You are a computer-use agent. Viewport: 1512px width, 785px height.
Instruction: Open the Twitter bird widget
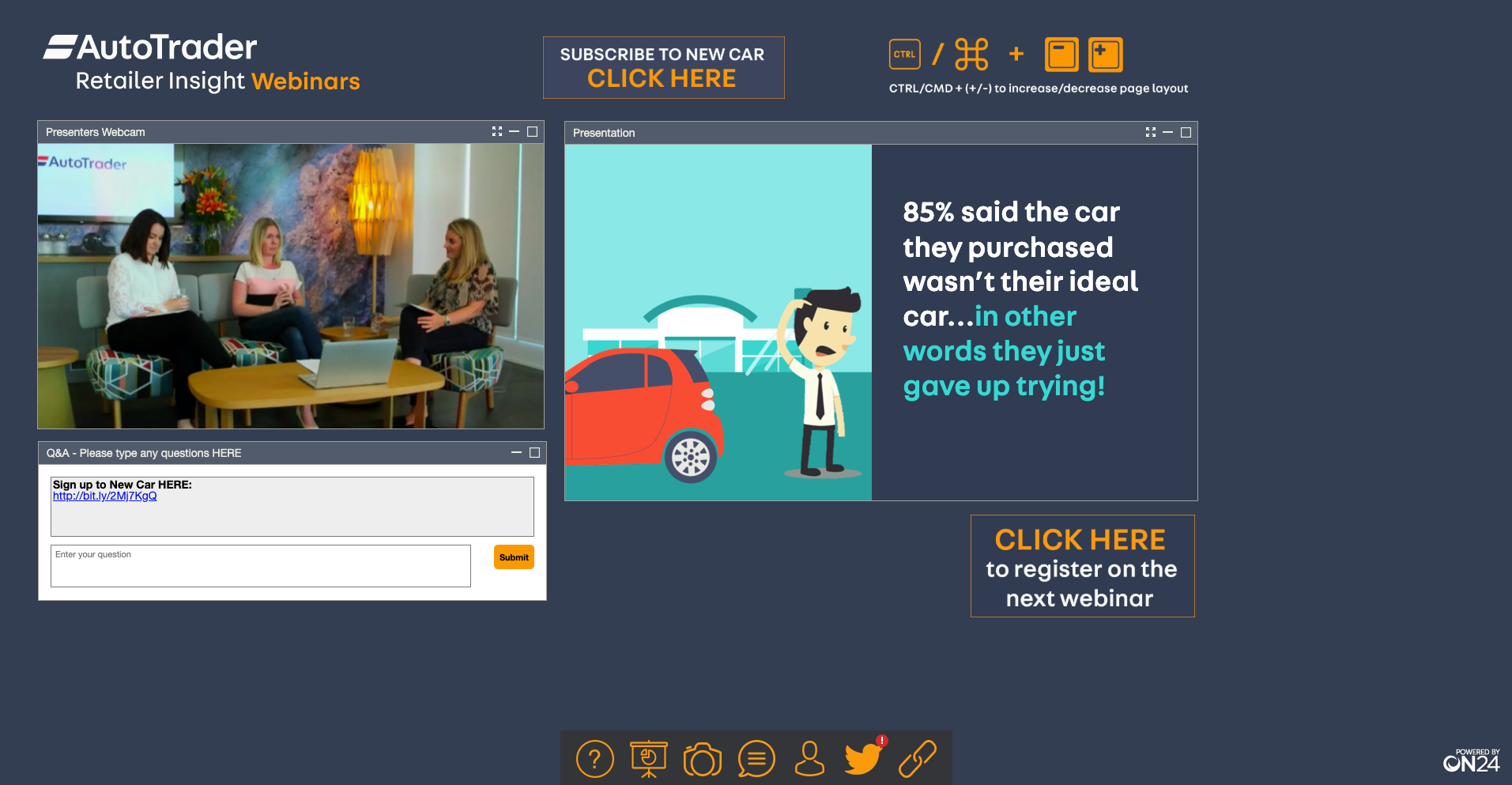pyautogui.click(x=864, y=757)
